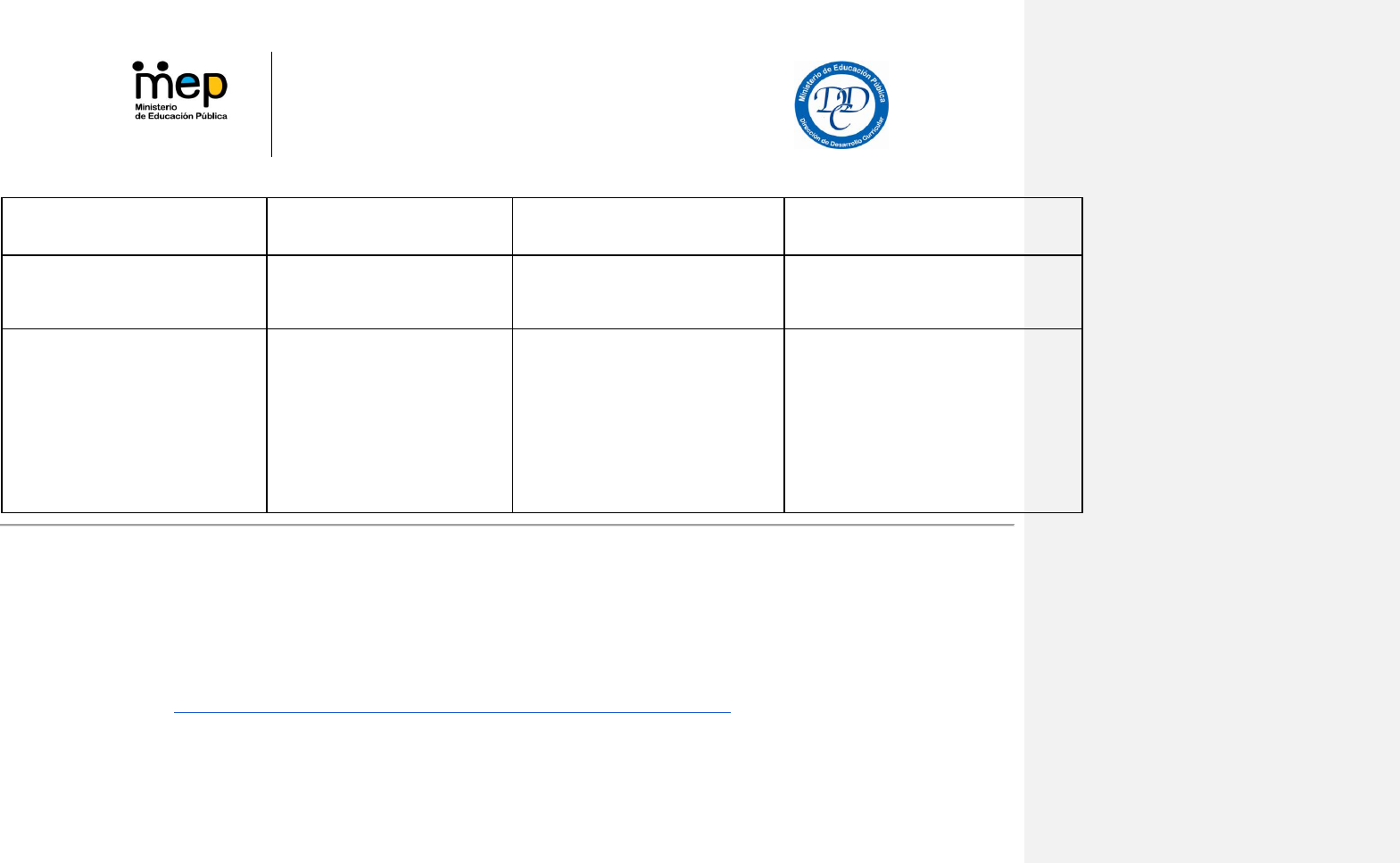The width and height of the screenshot is (1400, 863).
Task: Click the second cell of the table's top row
Action: pyautogui.click(x=389, y=227)
